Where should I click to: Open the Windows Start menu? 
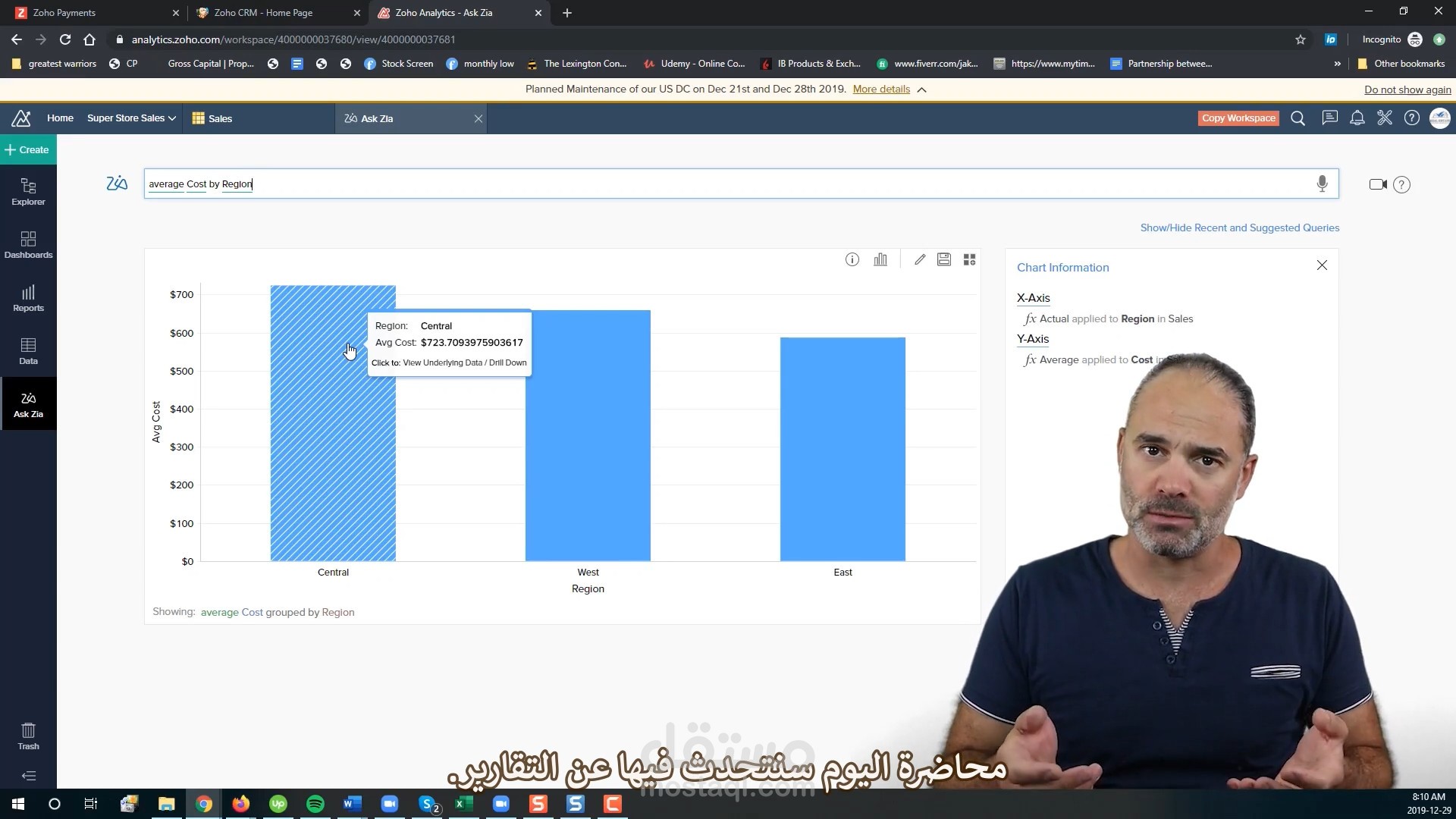point(18,804)
